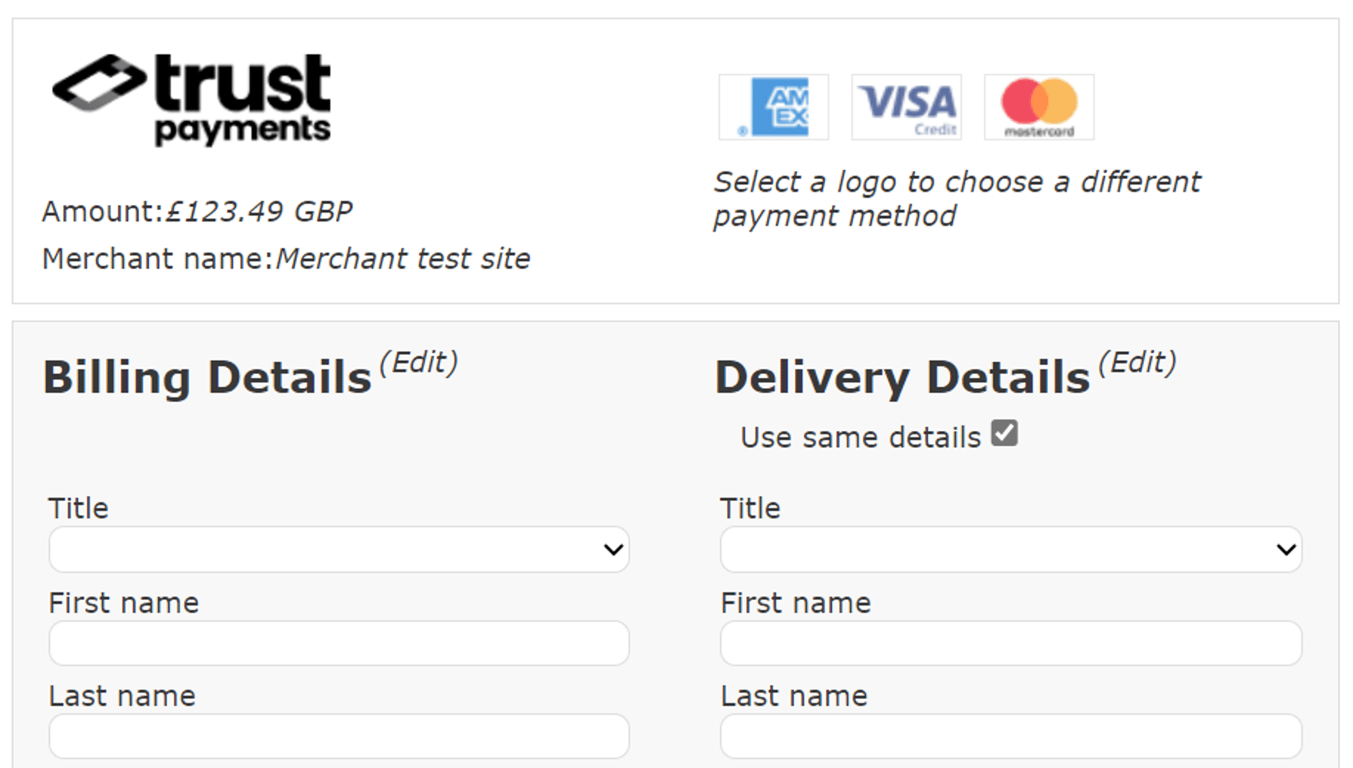Focus the Billing First name field

[339, 644]
